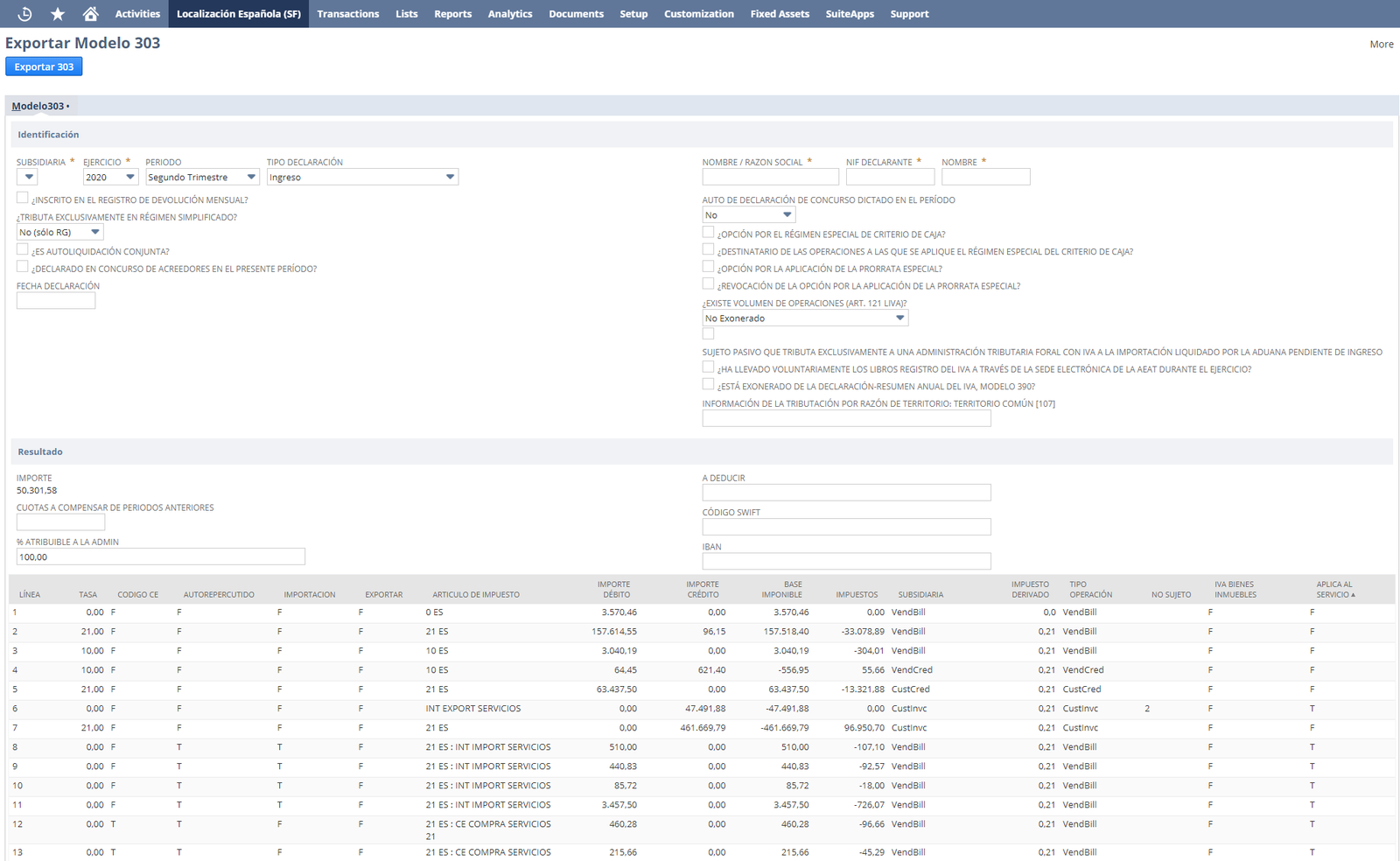The image size is (1400, 861).
Task: Click the More link
Action: point(1382,45)
